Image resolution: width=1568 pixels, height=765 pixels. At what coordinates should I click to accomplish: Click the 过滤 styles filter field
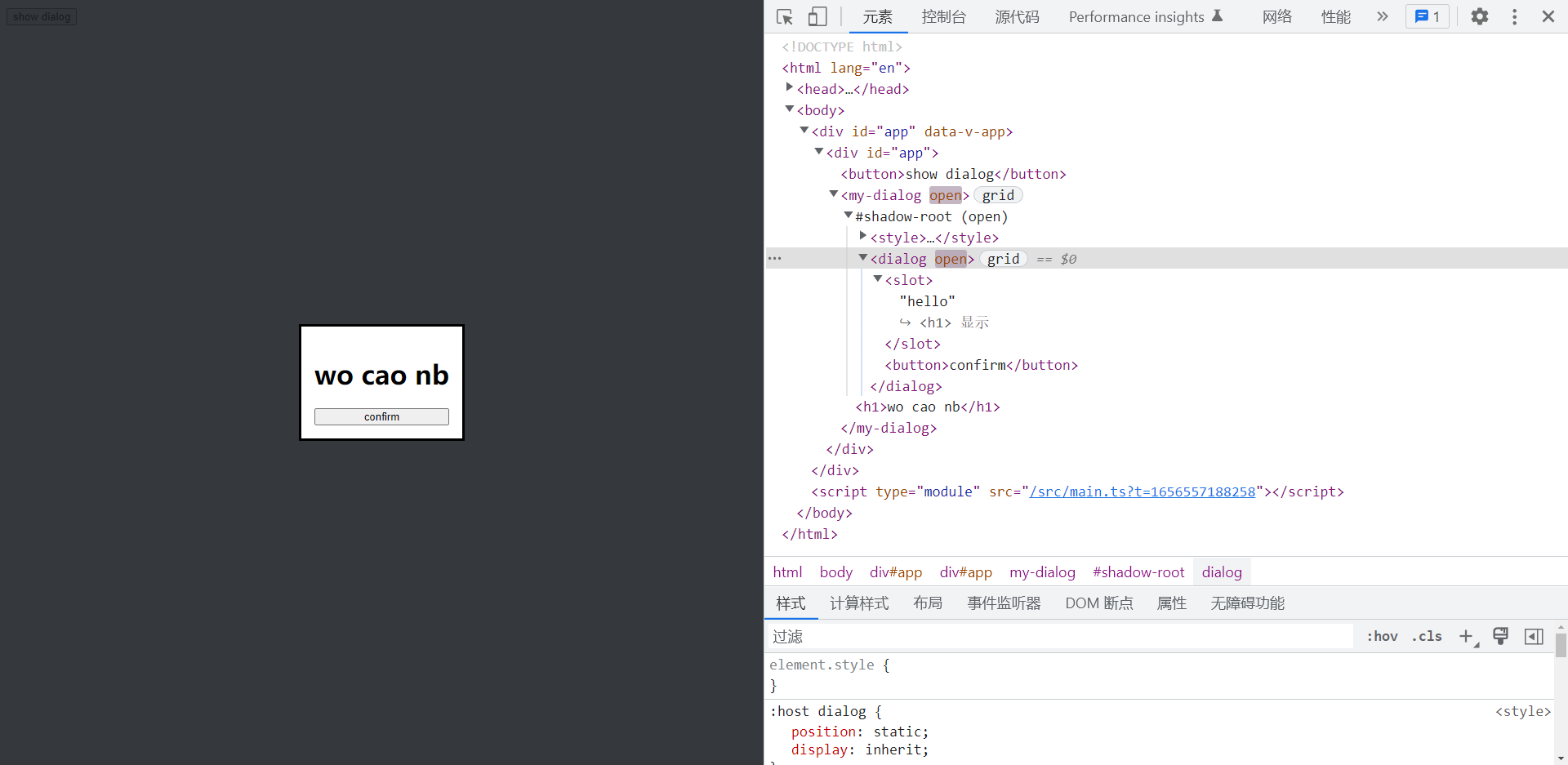(1058, 637)
